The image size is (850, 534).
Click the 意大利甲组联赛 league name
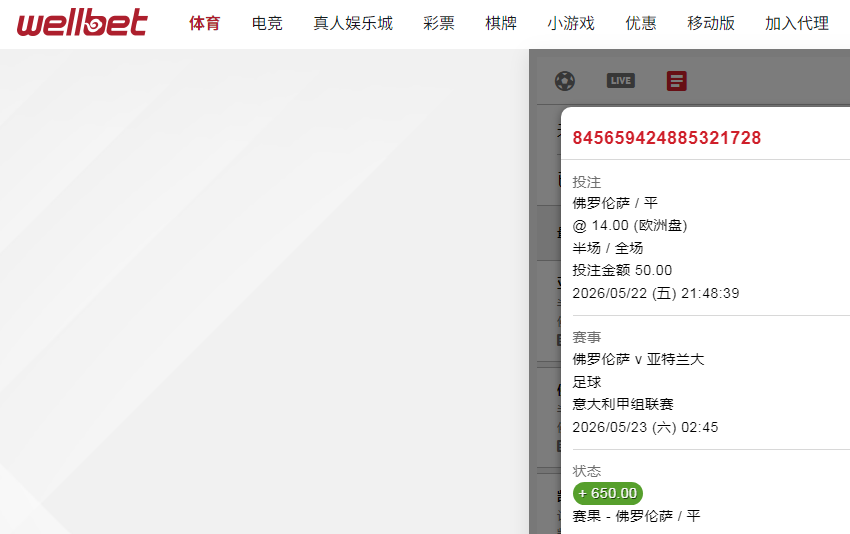623,404
